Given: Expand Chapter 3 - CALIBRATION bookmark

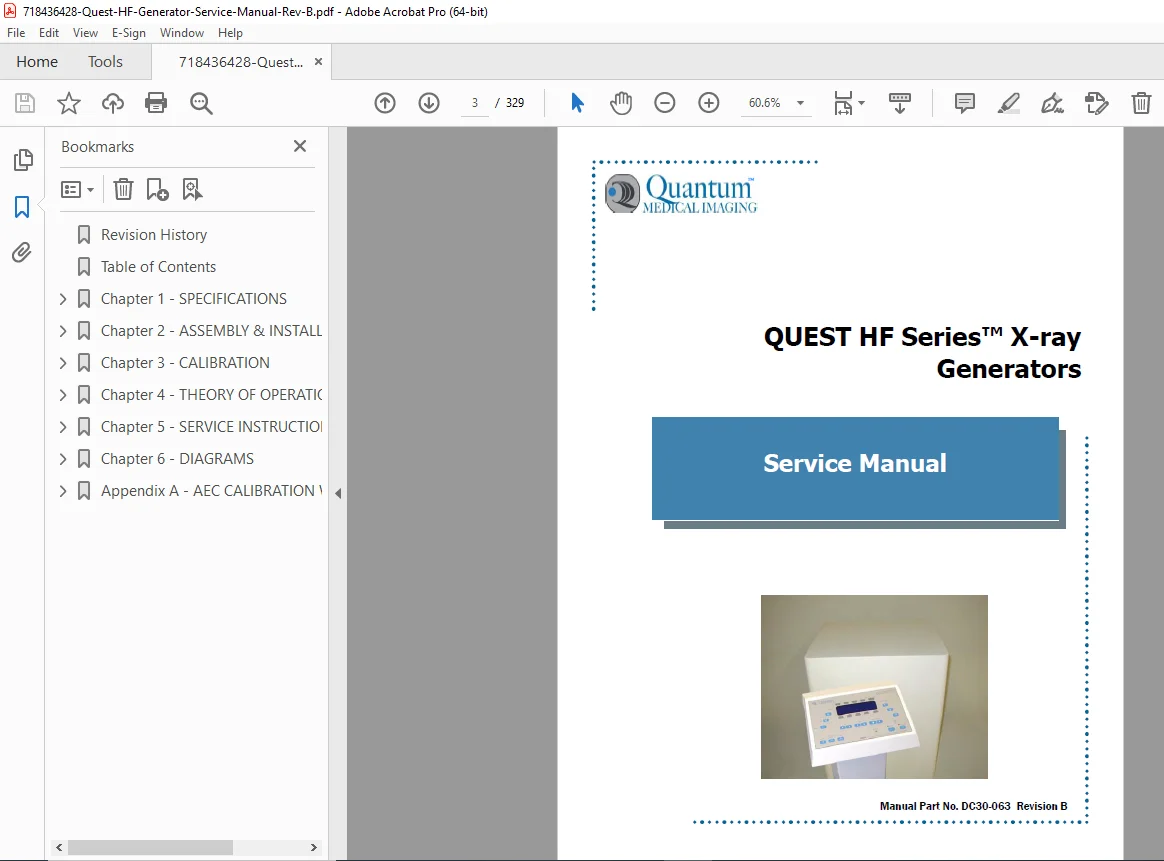Looking at the screenshot, I should (x=63, y=363).
